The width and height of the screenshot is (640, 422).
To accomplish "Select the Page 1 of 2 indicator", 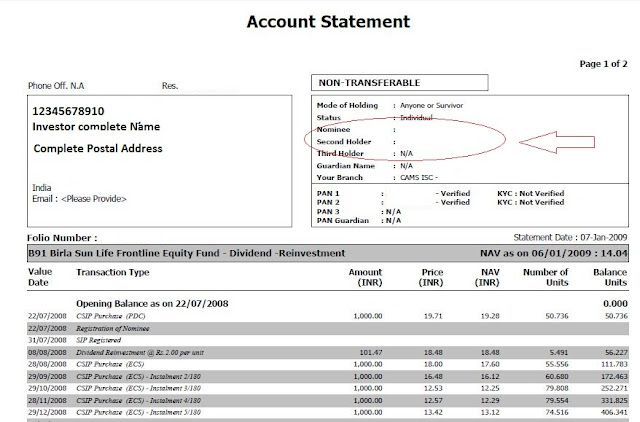I will pyautogui.click(x=603, y=64).
